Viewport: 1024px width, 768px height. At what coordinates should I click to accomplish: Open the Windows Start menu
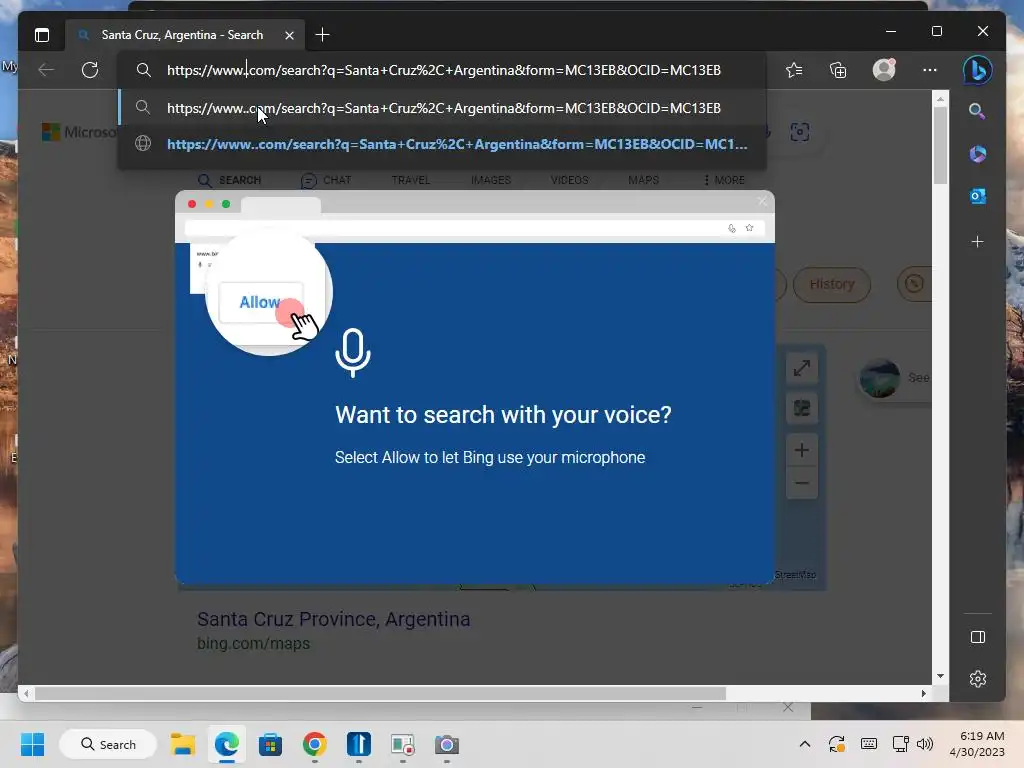(33, 744)
